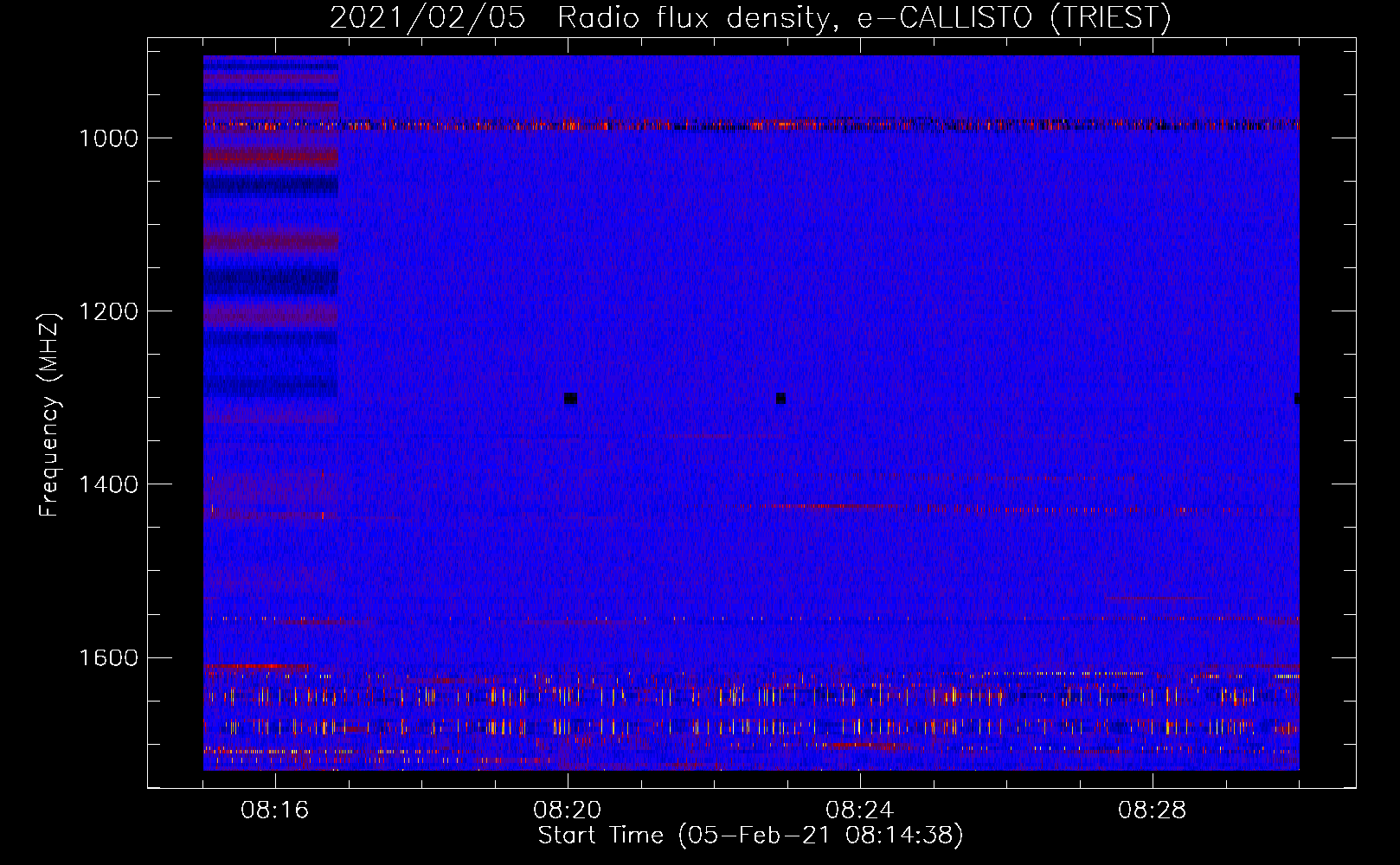
Task: Click the 08:28 time tick label
Action: 1153,811
